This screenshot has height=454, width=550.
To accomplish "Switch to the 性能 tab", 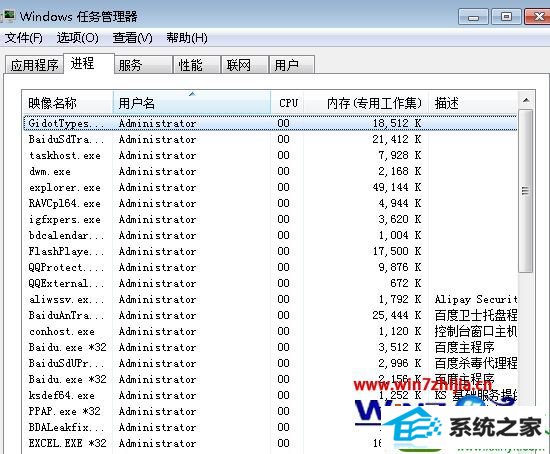I will [x=197, y=65].
